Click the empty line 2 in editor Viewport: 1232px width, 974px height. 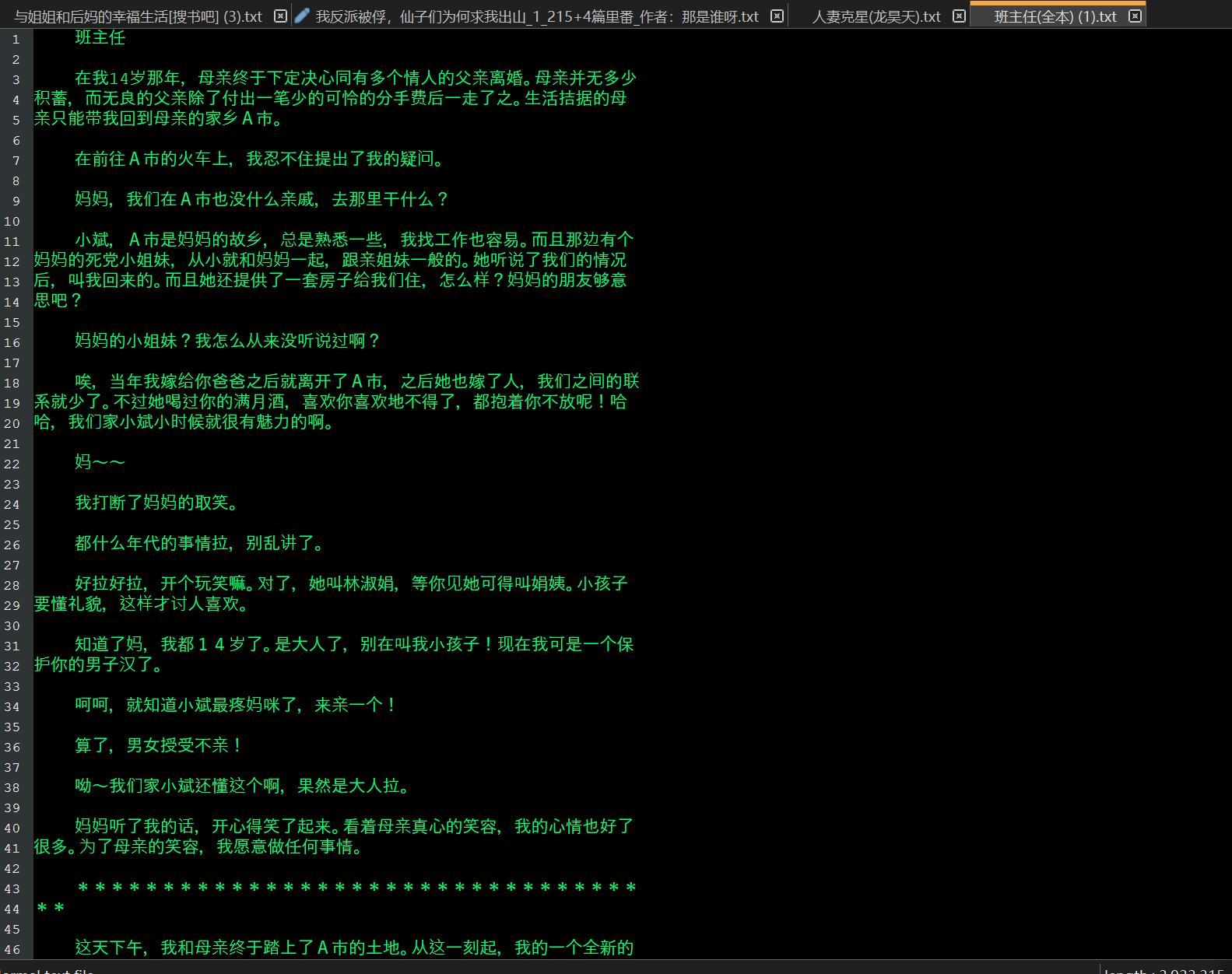pos(311,59)
